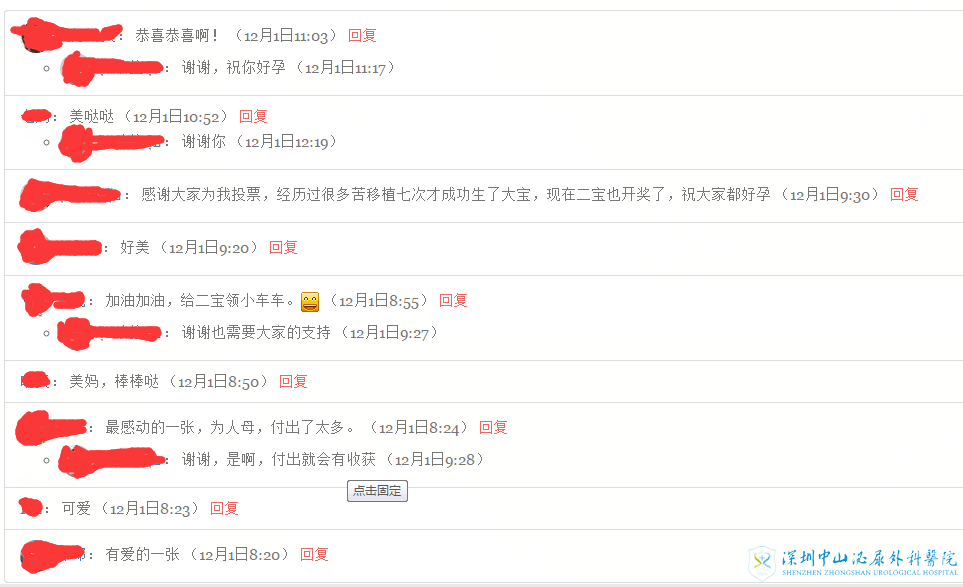Click the Shenzhen Zhongshan Urological Hospital logo
The width and height of the screenshot is (963, 587).
[853, 562]
